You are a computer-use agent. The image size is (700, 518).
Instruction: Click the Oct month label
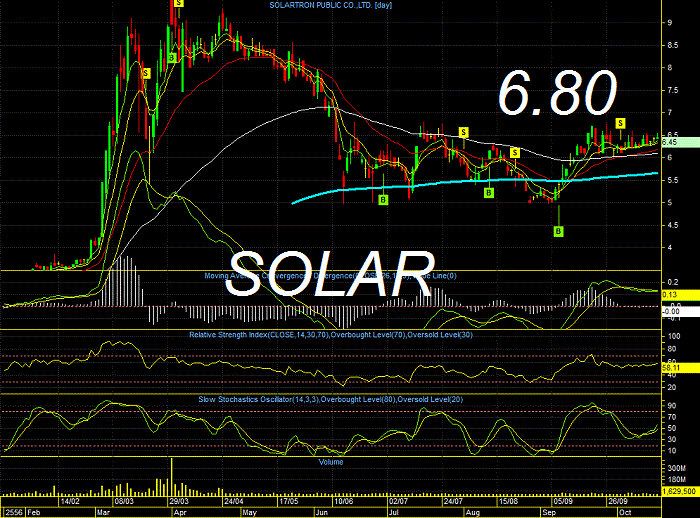[x=625, y=513]
